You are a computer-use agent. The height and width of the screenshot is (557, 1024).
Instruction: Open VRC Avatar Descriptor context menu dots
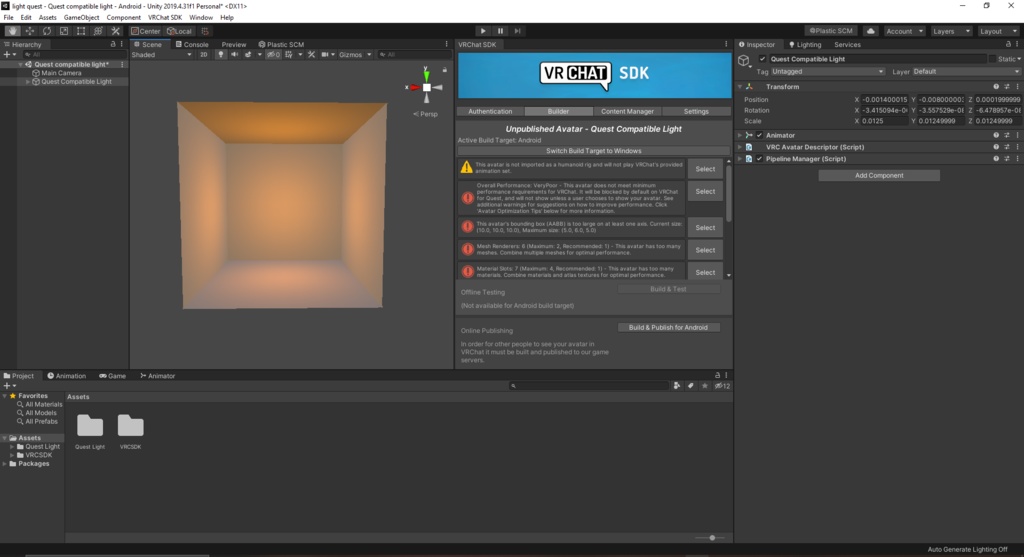pyautogui.click(x=1017, y=147)
